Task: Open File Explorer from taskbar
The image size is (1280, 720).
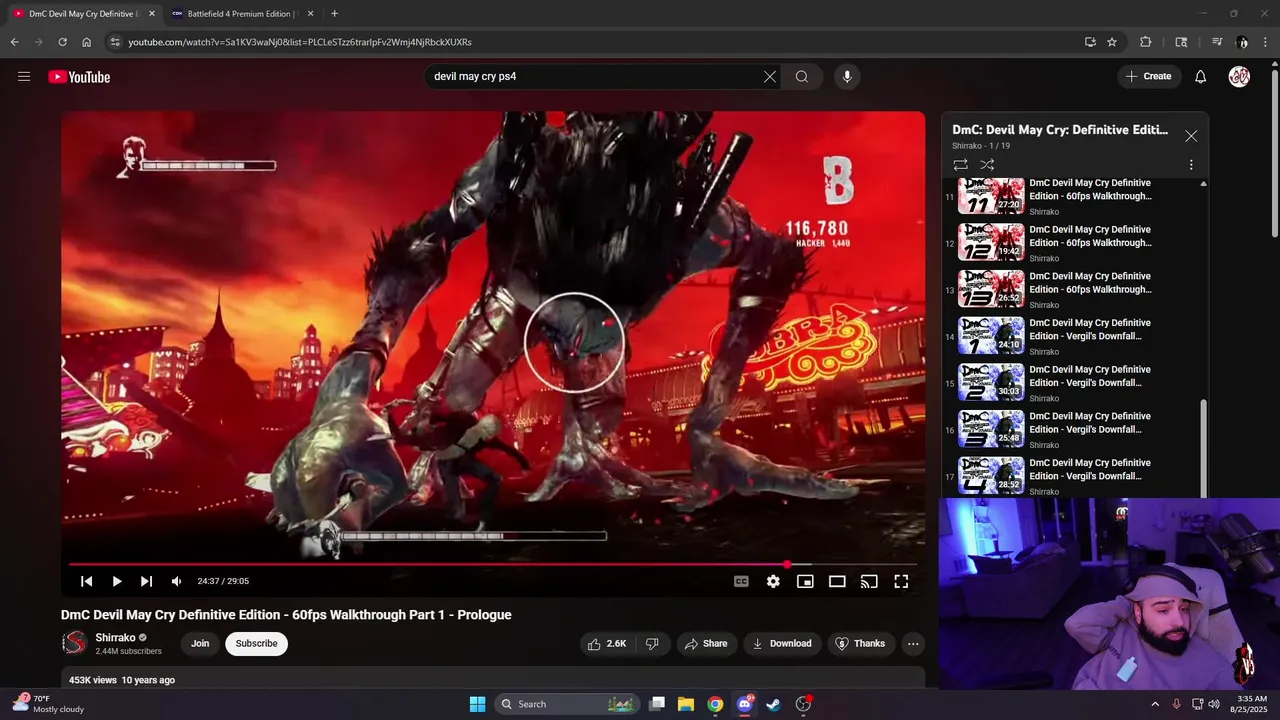Action: [x=686, y=704]
